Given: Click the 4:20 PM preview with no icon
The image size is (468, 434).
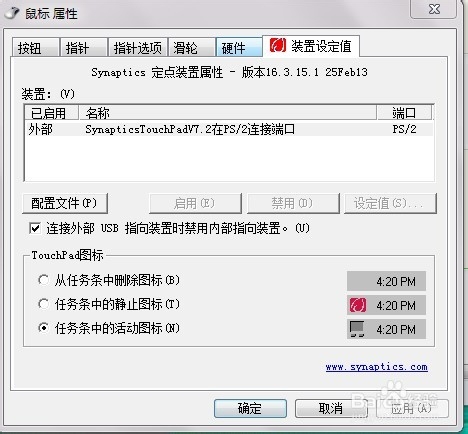Looking at the screenshot, I should click(386, 281).
